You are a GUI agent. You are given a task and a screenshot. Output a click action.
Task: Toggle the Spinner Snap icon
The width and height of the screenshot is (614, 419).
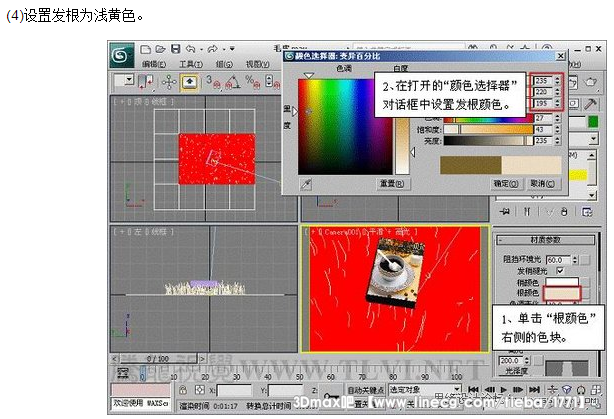(x=271, y=81)
